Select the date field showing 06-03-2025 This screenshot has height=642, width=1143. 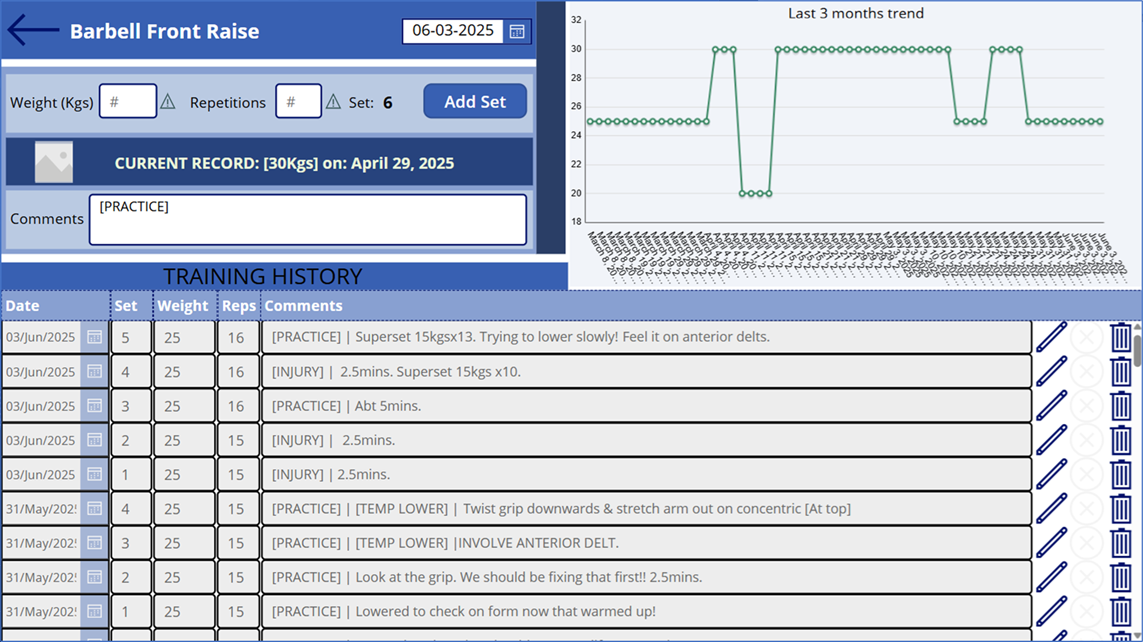(x=452, y=31)
